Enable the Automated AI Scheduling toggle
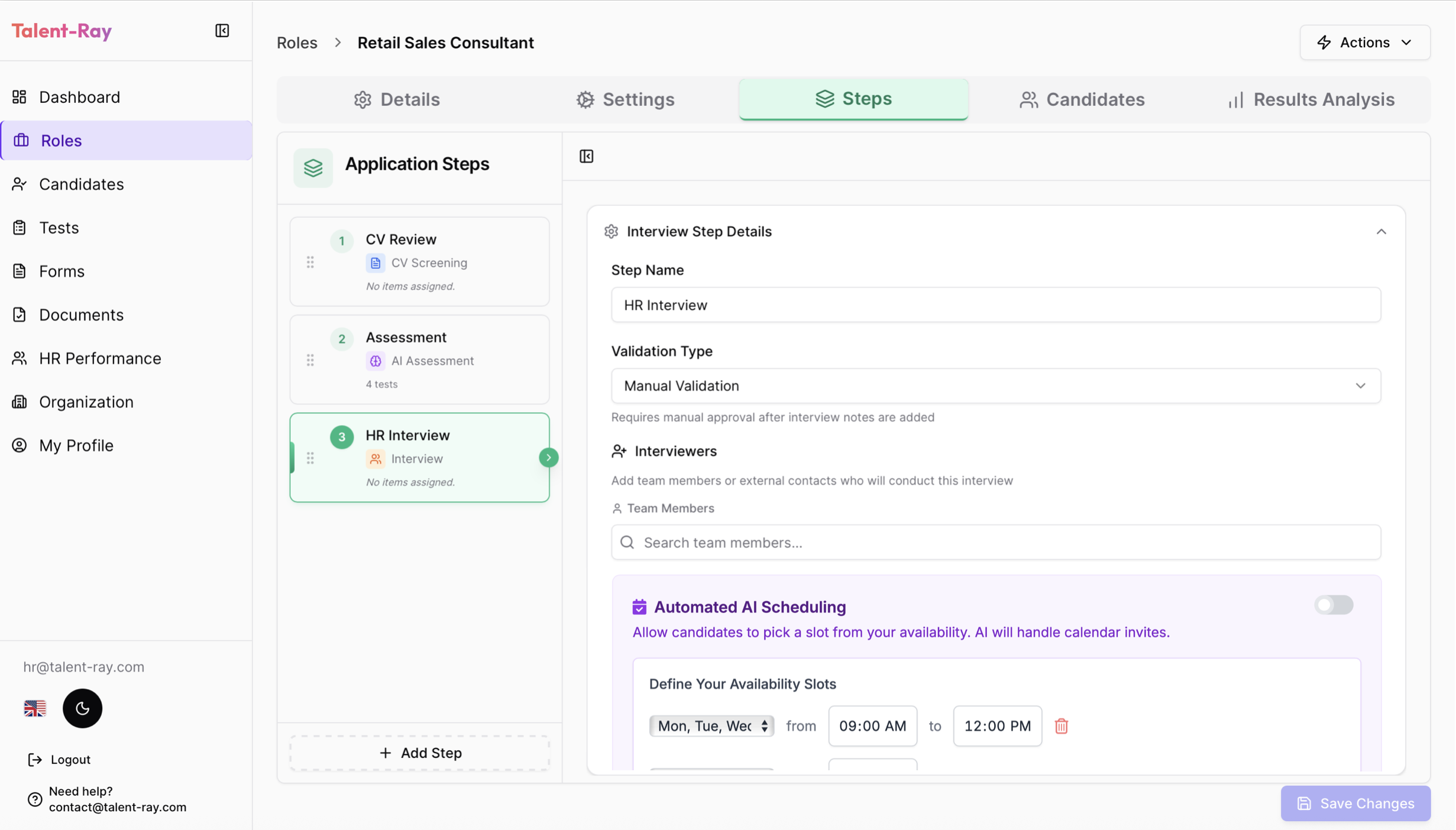This screenshot has height=830, width=1456. click(1334, 605)
